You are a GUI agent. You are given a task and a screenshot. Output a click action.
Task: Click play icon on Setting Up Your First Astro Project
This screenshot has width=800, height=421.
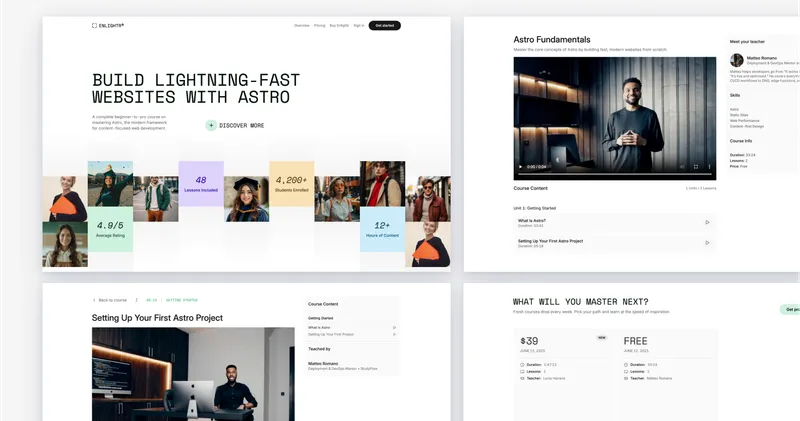707,243
